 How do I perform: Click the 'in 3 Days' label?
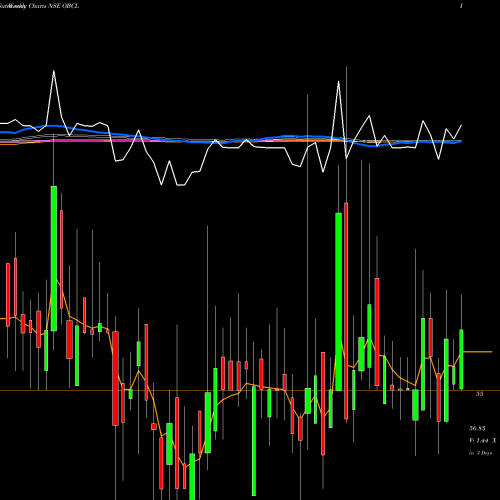481,453
